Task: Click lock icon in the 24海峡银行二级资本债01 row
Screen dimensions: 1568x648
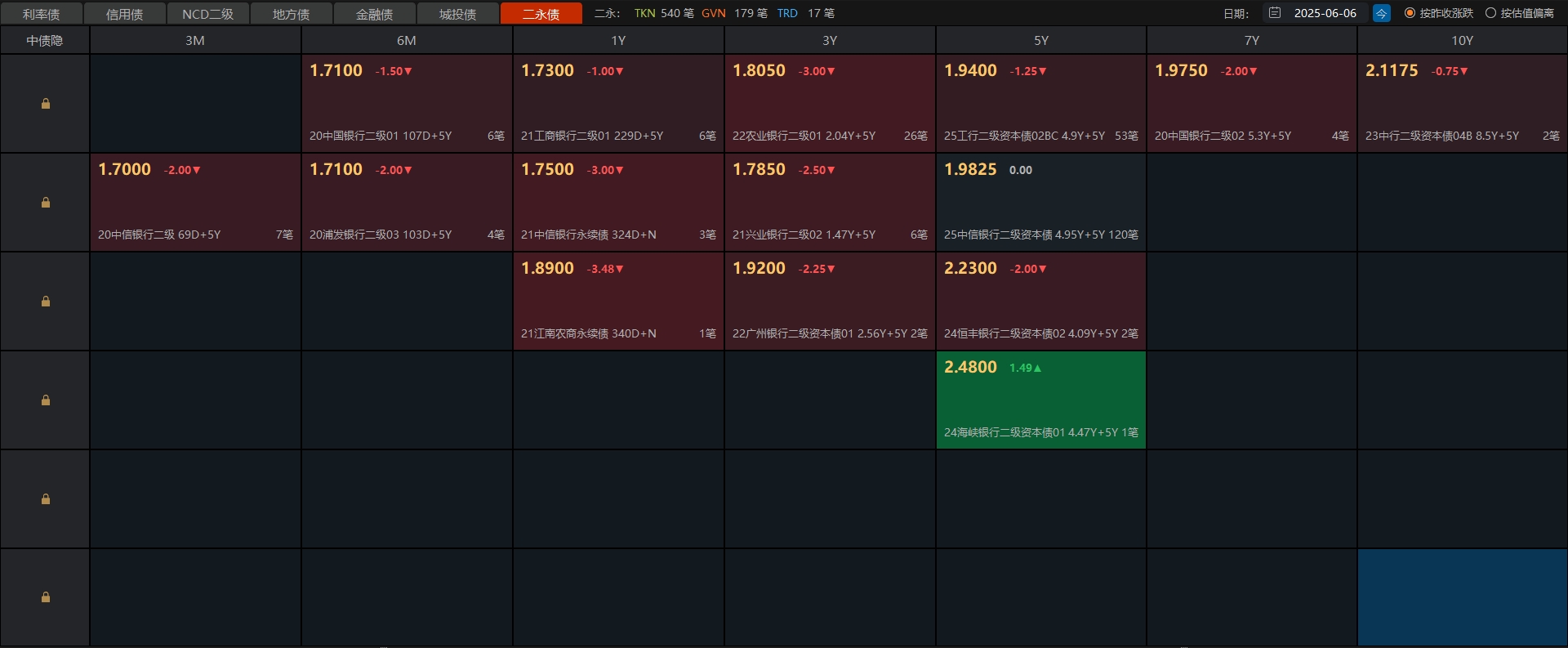Action: (x=46, y=400)
